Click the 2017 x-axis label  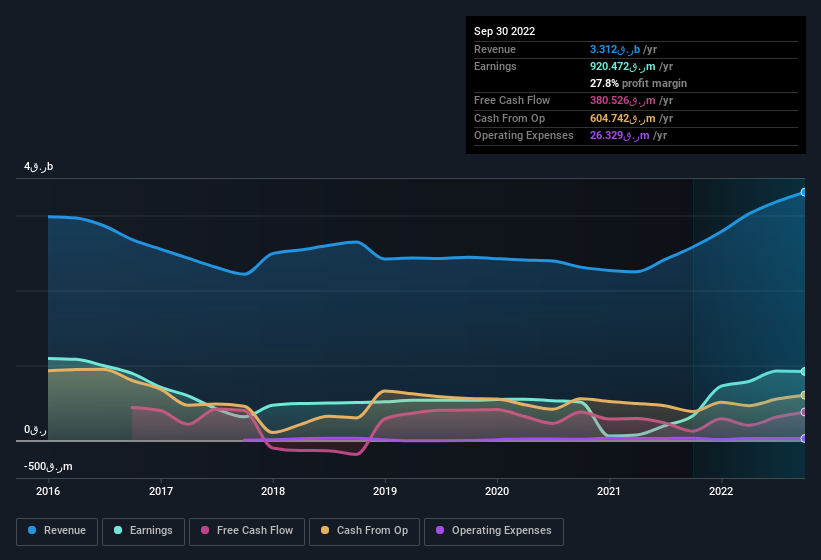point(161,491)
